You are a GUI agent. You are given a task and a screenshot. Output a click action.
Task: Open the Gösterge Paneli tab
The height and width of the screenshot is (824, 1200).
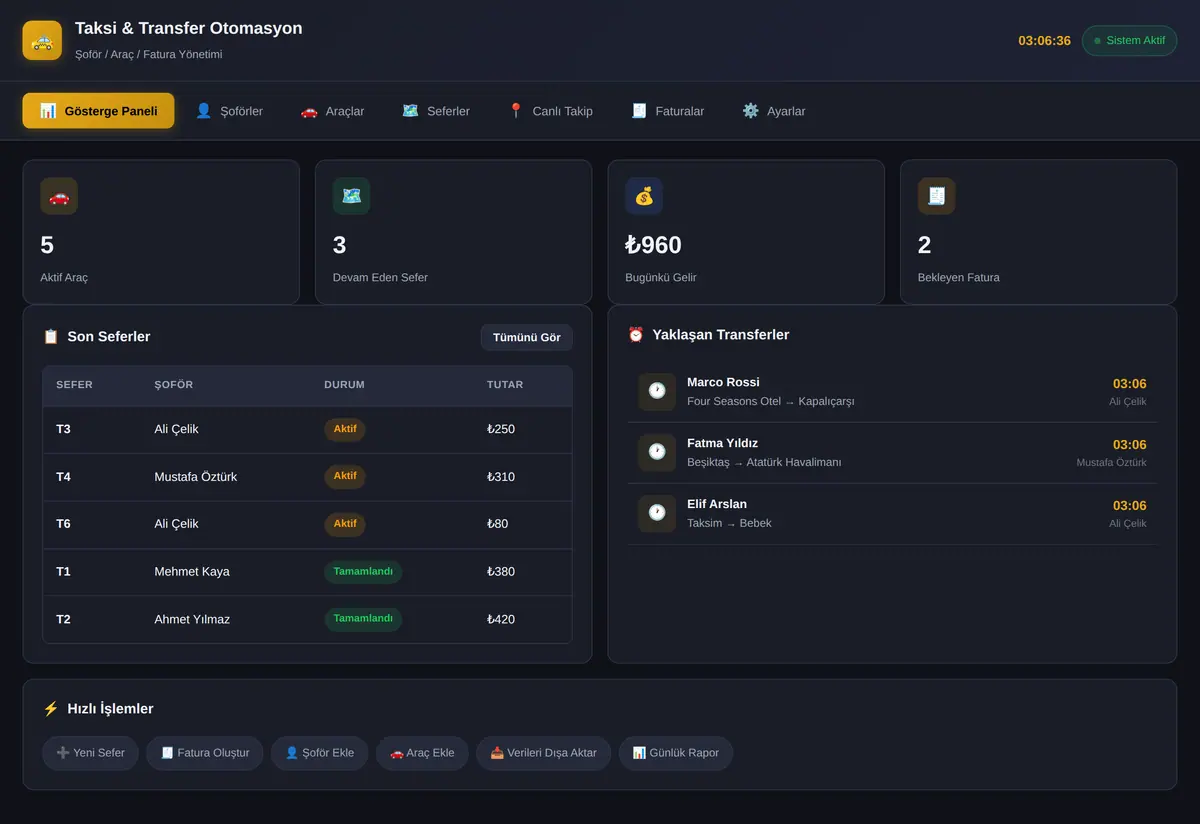98,111
